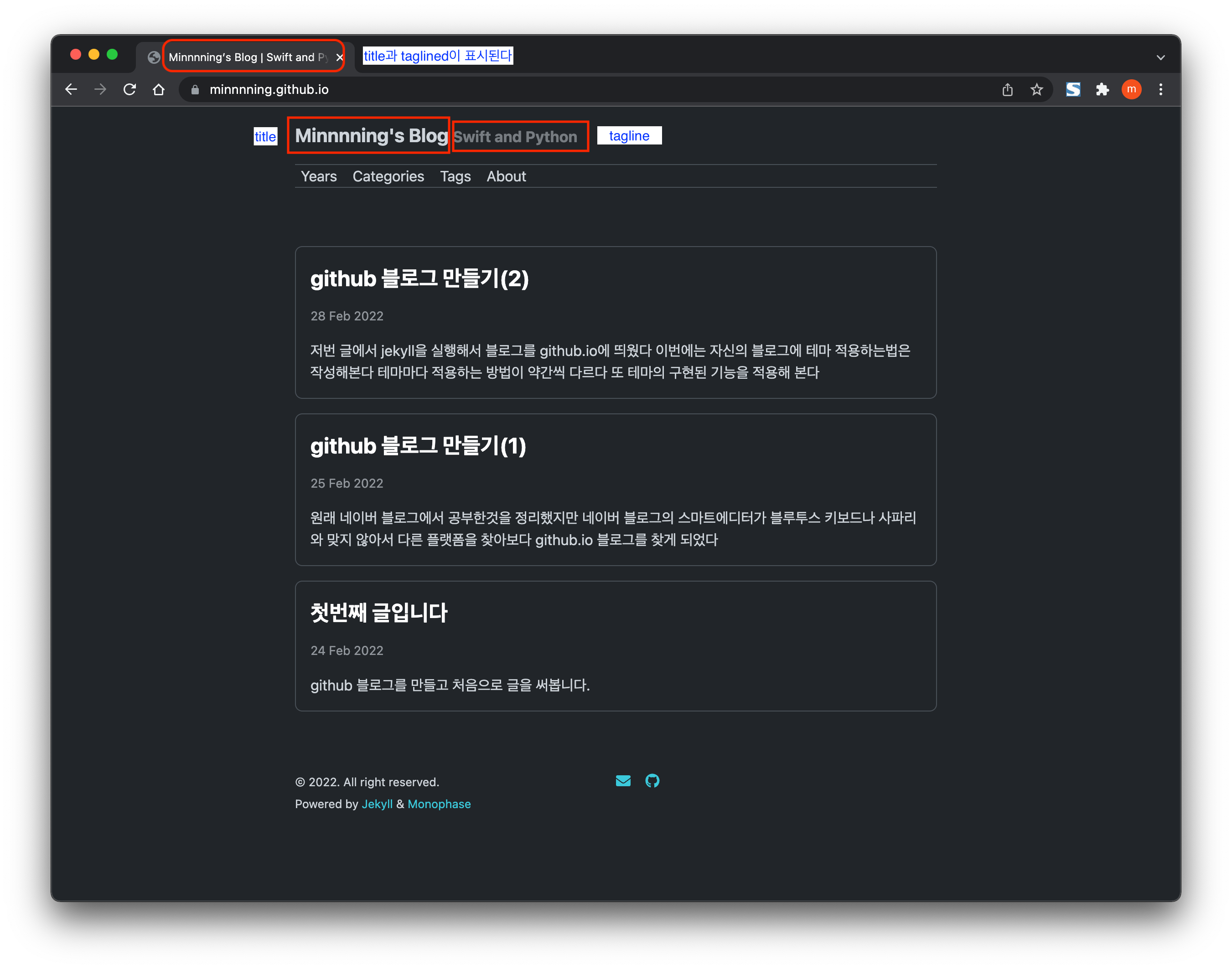Screen dimensions: 1232x969
Task: Close the Minnnning's Blog tab
Action: [339, 57]
